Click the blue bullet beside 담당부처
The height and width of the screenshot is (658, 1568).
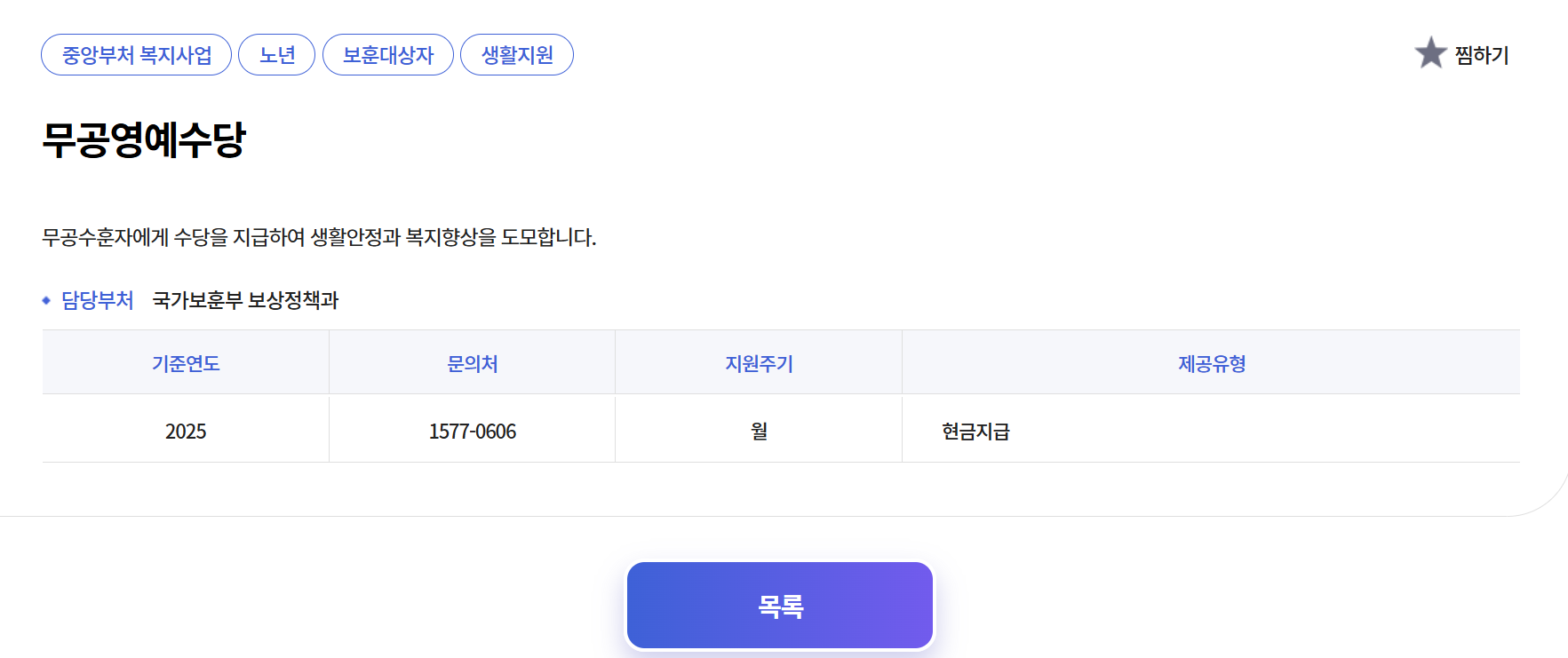pos(46,301)
